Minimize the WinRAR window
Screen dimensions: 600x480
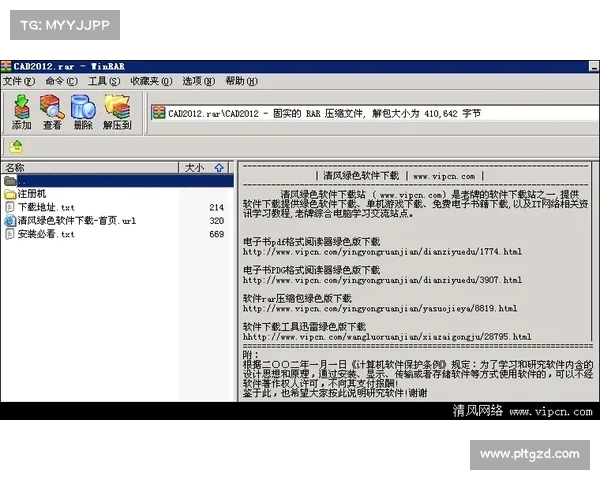point(594,67)
